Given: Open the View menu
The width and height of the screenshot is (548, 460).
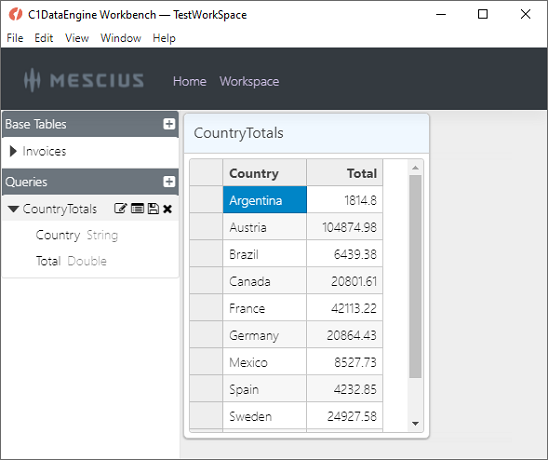Looking at the screenshot, I should click(x=77, y=38).
